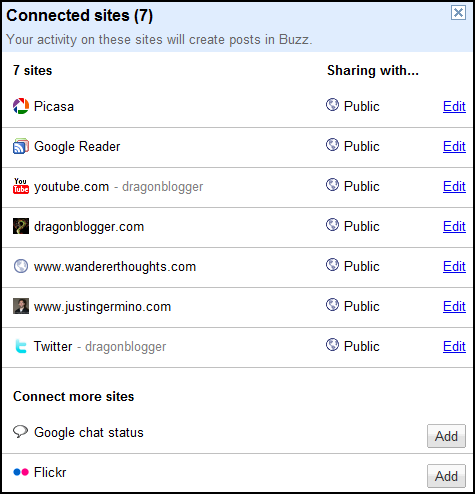Click the Twitter bird icon
This screenshot has width=475, height=494.
21,346
